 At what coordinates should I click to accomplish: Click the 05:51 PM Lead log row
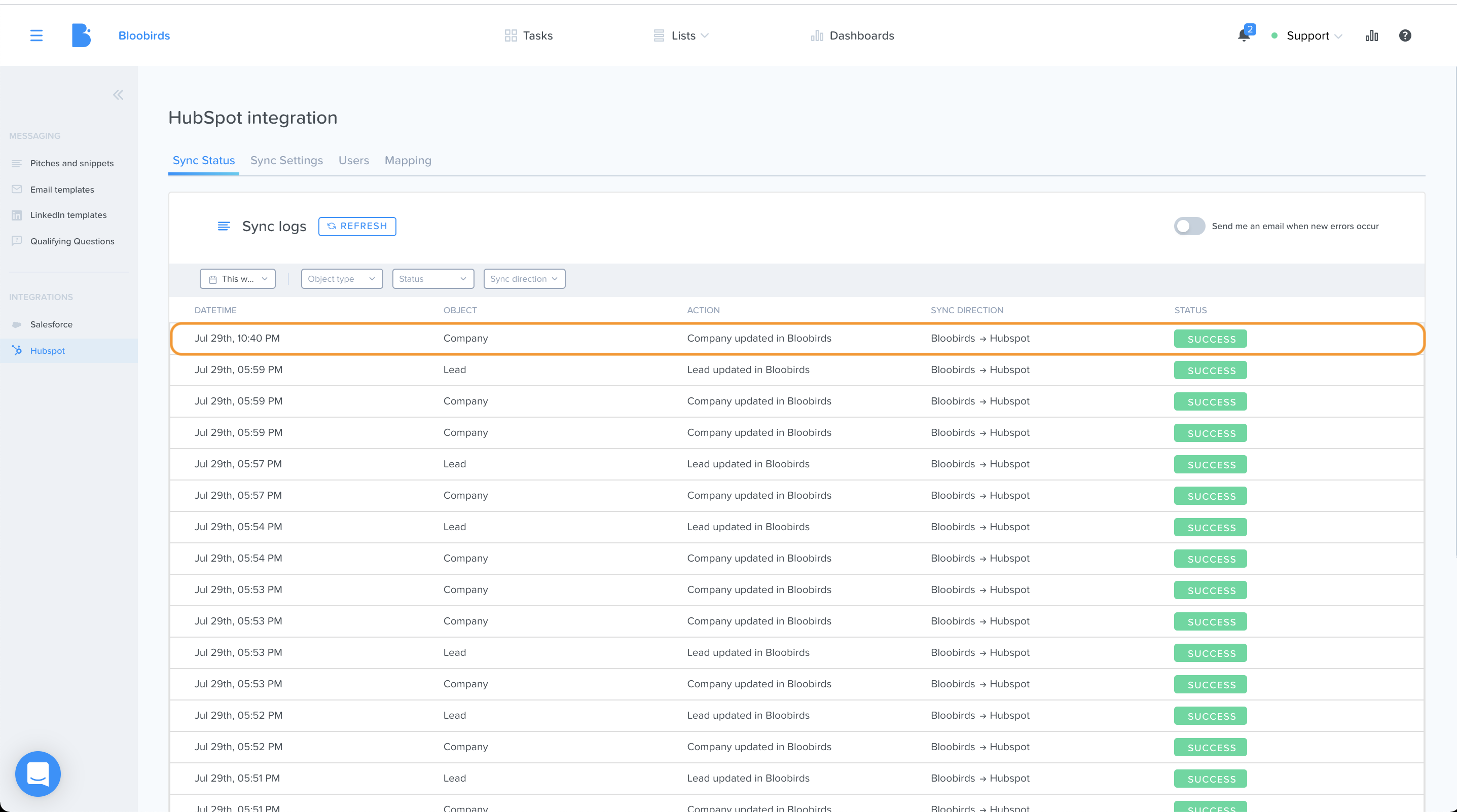point(797,779)
